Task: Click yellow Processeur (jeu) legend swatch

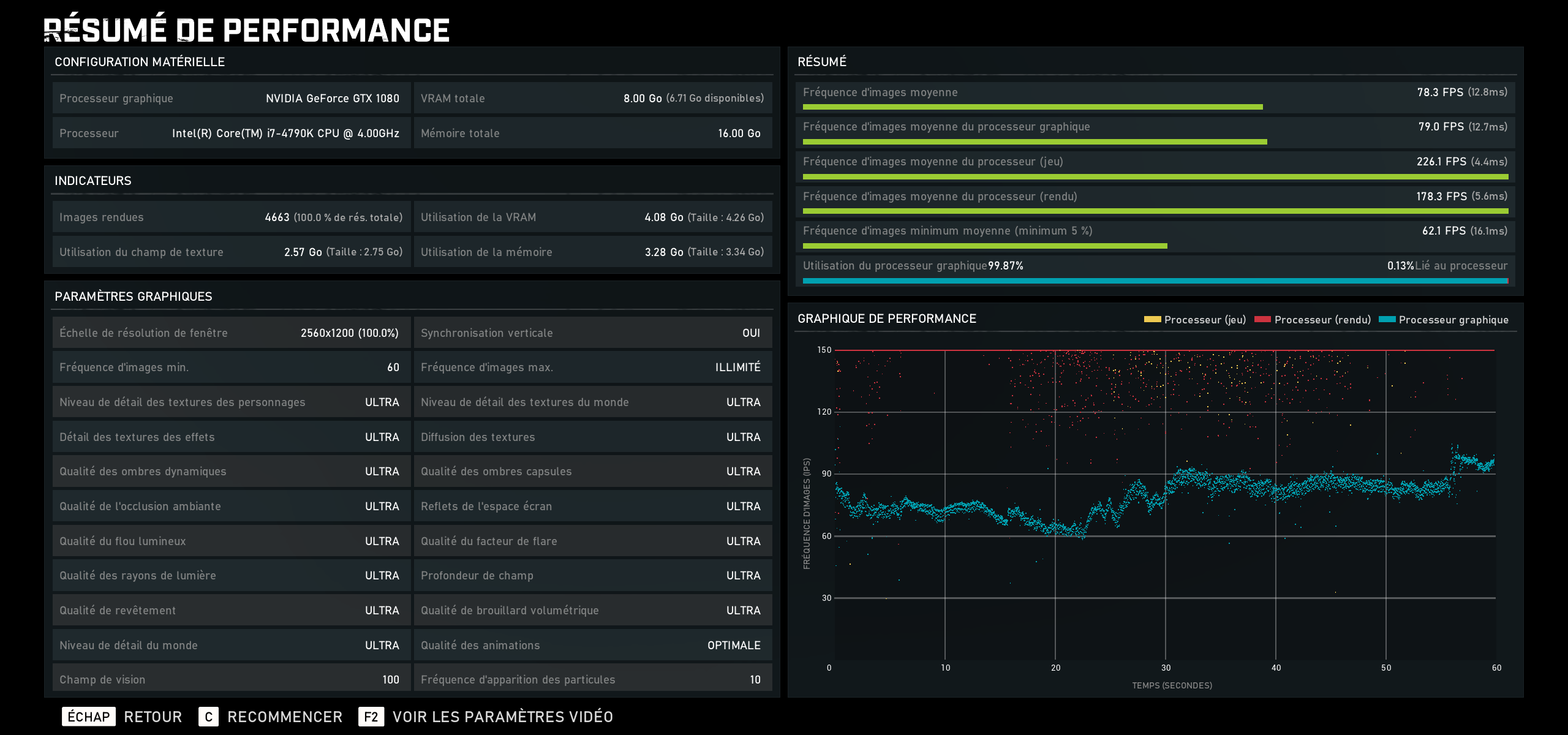Action: click(x=1152, y=320)
